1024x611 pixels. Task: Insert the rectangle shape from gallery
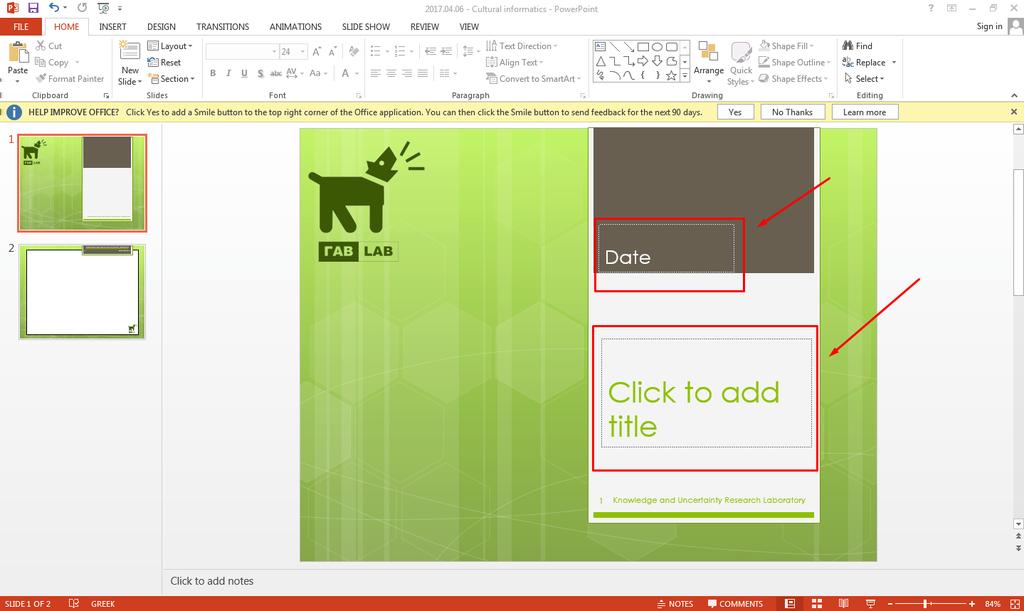[643, 47]
